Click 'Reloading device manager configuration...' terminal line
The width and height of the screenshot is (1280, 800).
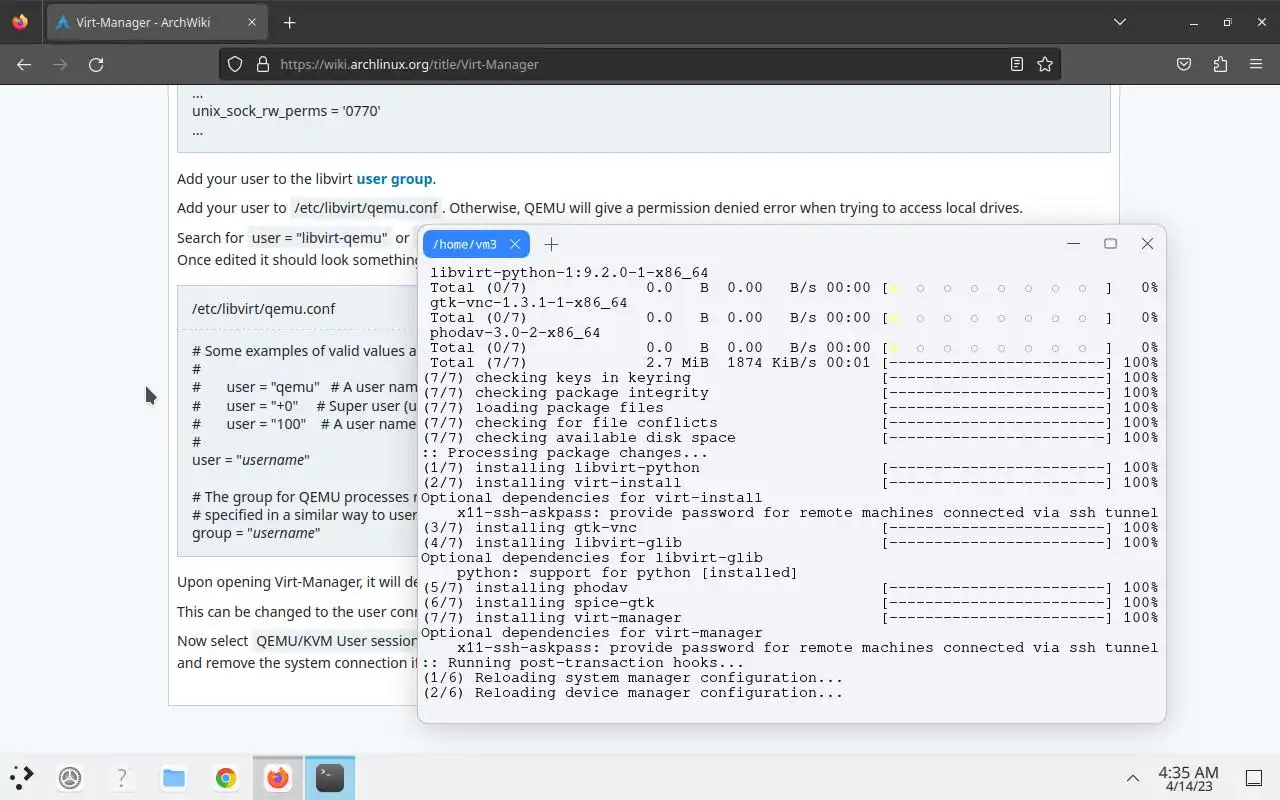[633, 693]
